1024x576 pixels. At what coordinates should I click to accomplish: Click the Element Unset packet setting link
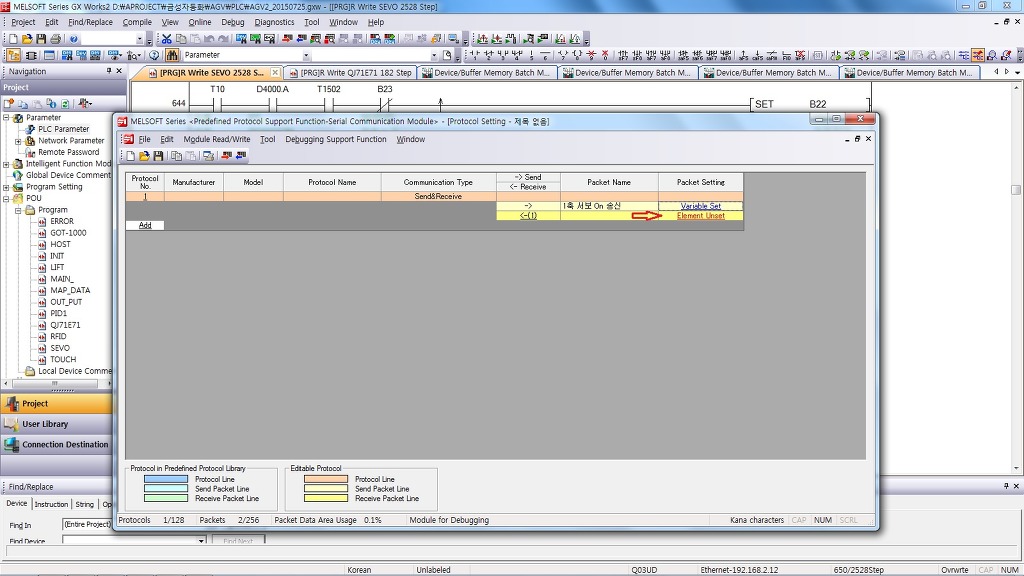point(700,216)
